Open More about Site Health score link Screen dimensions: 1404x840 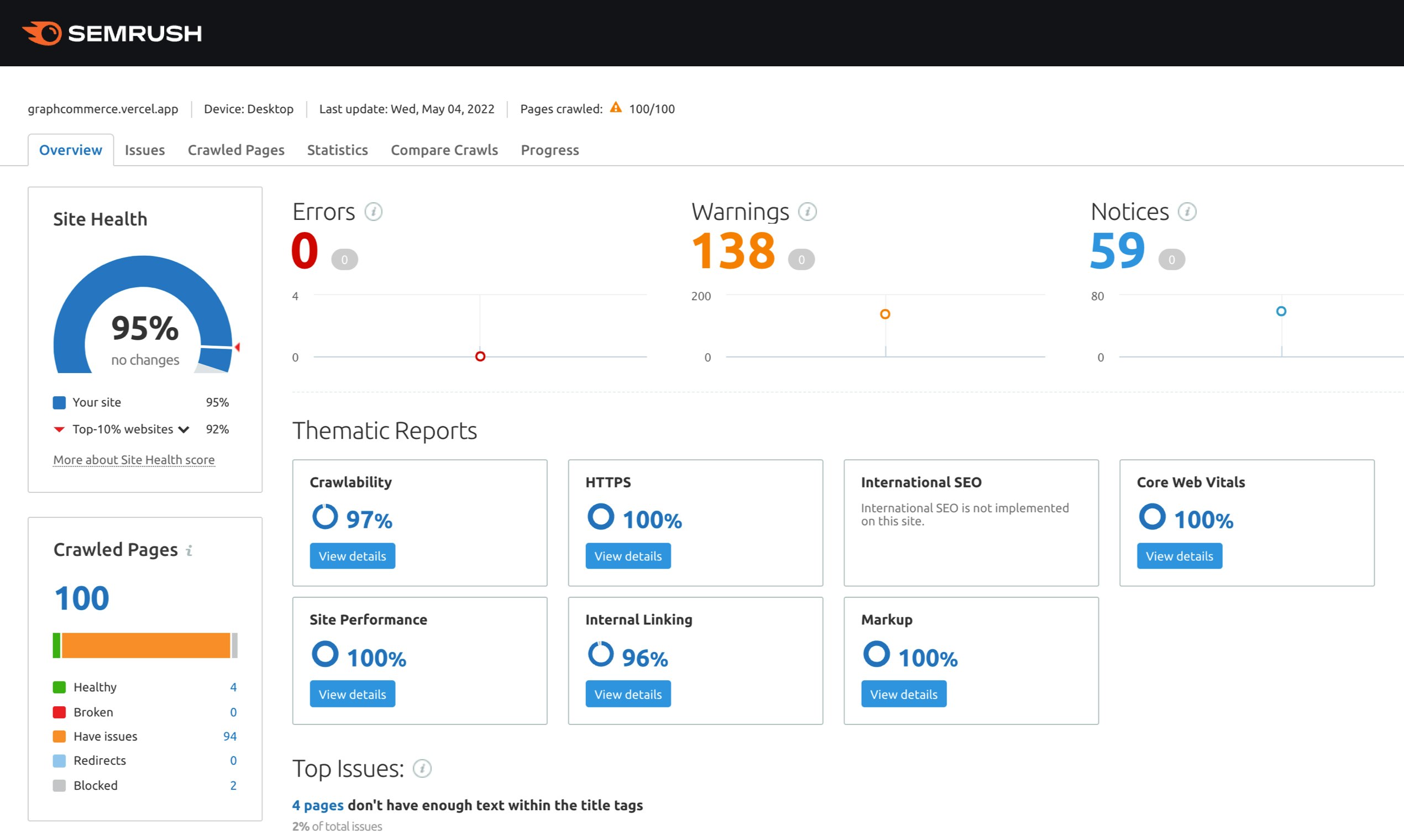pos(134,460)
